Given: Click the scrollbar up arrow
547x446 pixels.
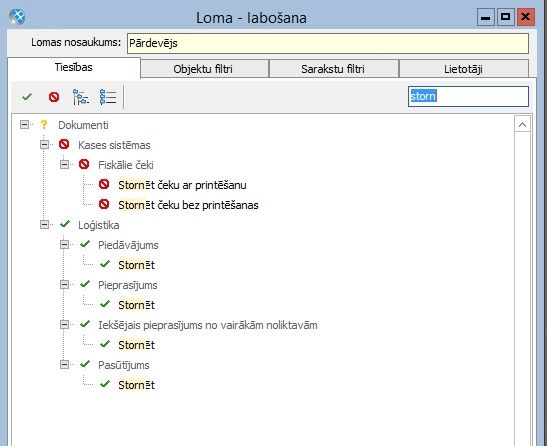Looking at the screenshot, I should 522,125.
